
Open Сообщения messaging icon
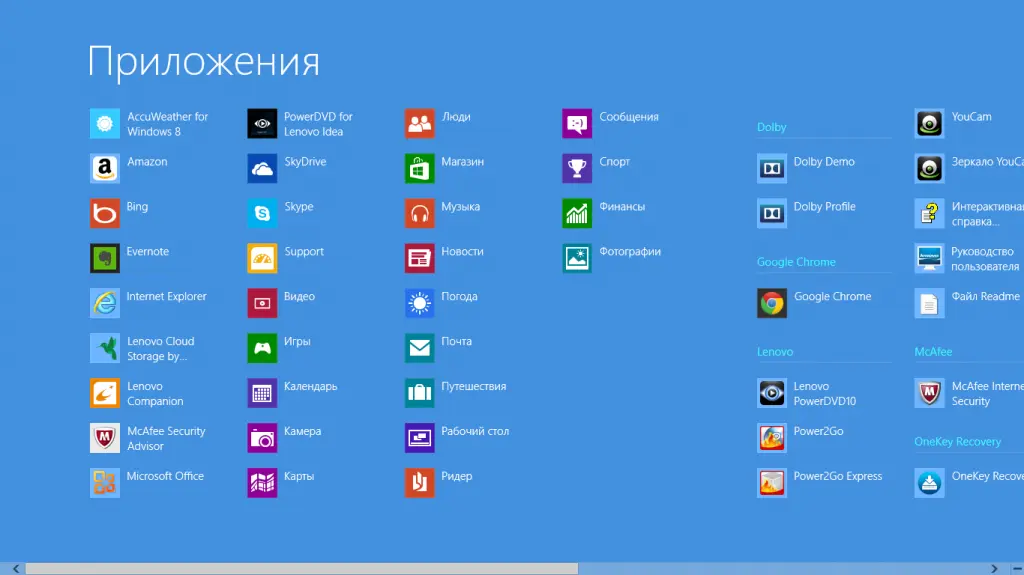click(577, 123)
